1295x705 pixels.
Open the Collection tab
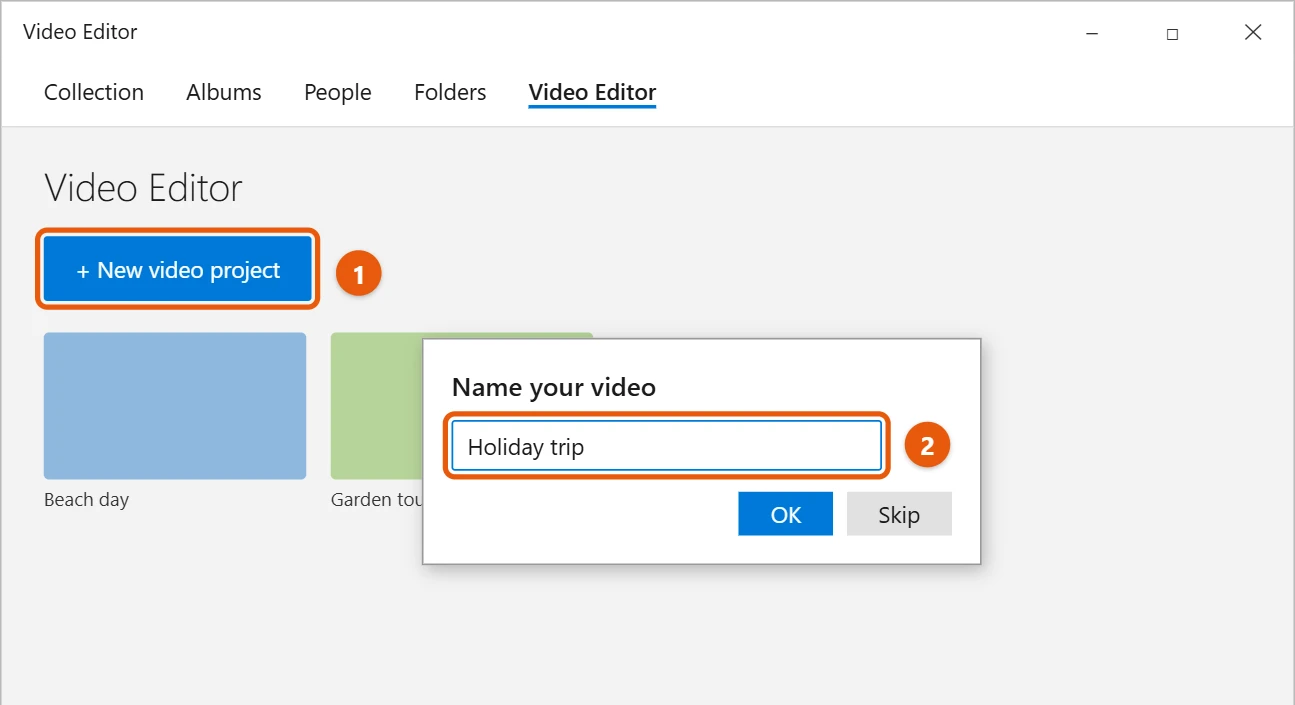(x=94, y=92)
